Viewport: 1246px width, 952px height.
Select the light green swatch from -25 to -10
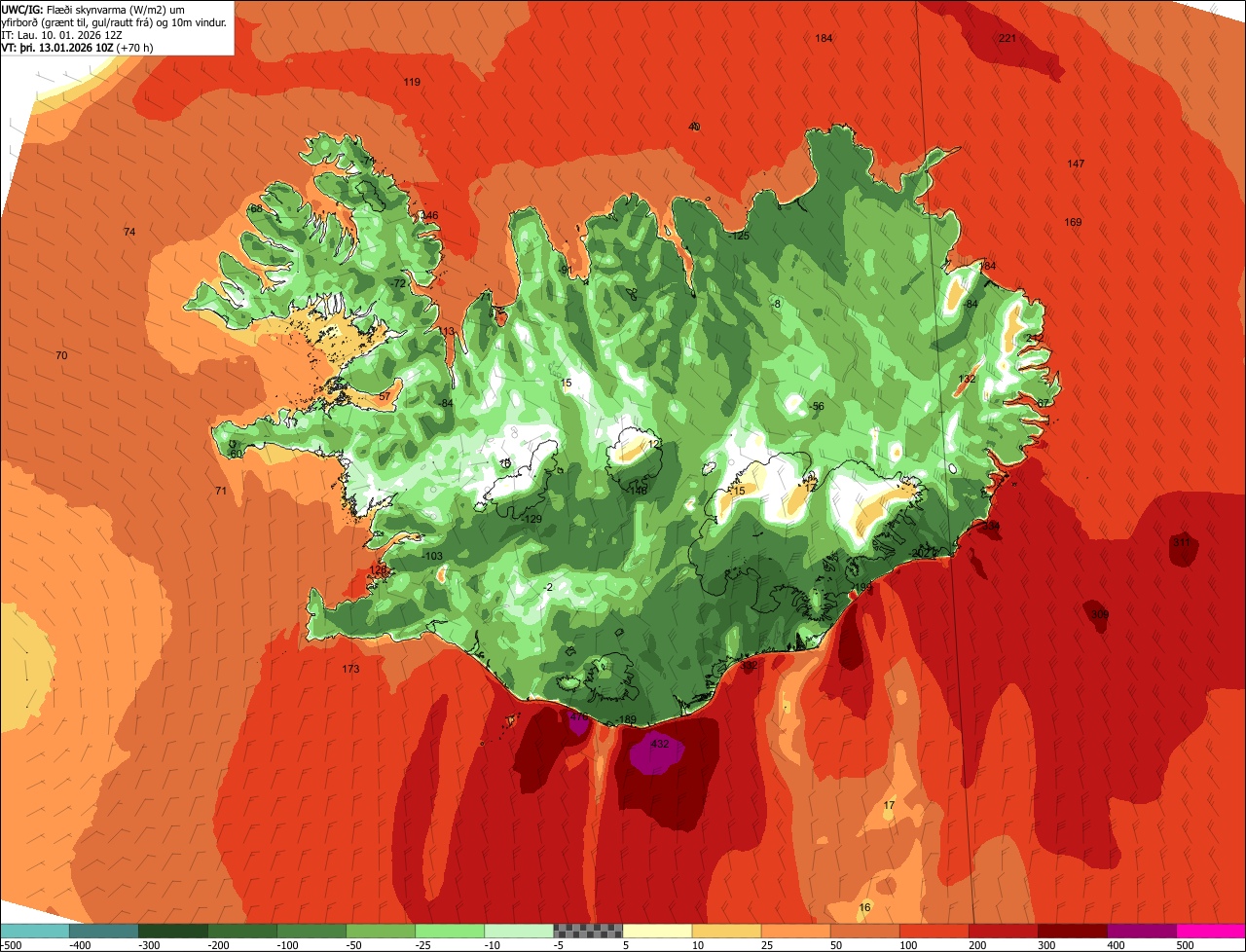[449, 930]
